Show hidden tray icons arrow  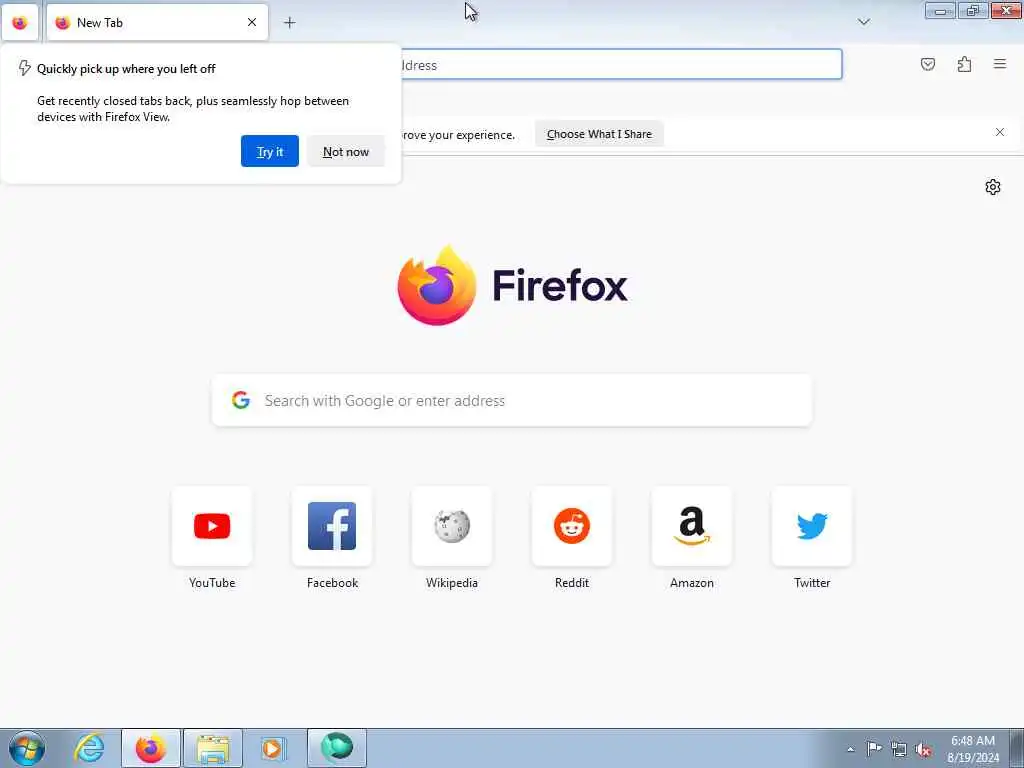pyautogui.click(x=850, y=749)
